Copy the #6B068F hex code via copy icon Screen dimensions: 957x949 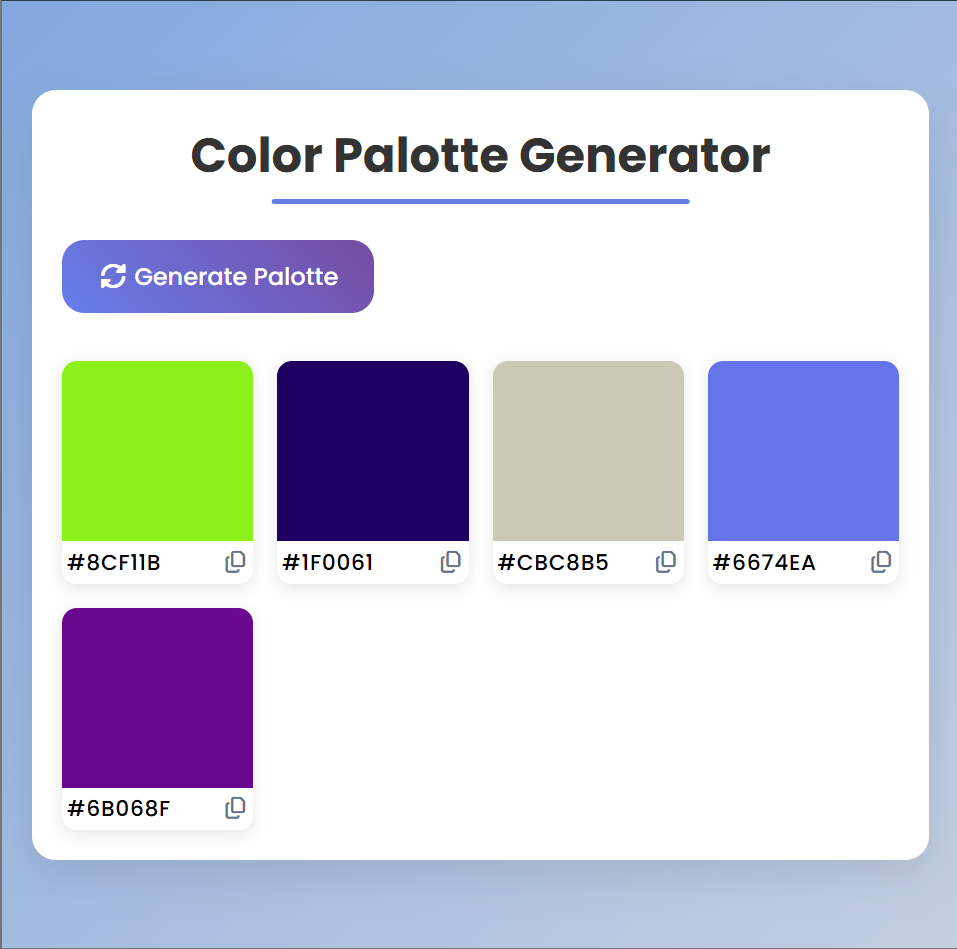tap(236, 808)
